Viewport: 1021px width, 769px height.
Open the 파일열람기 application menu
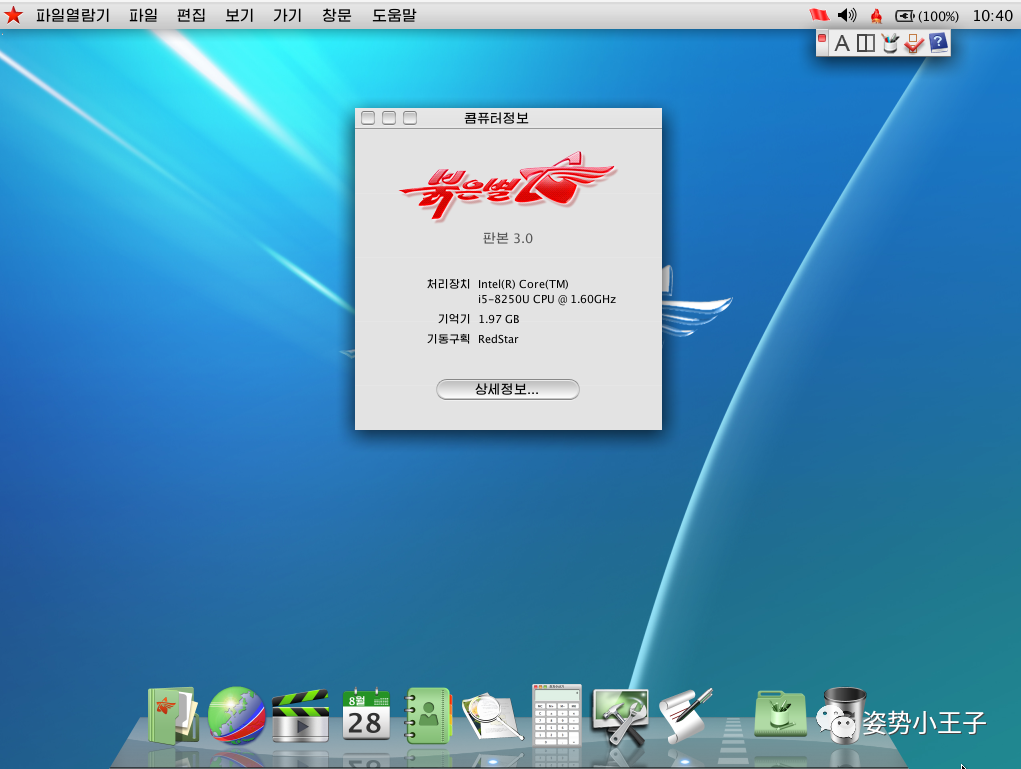click(72, 15)
